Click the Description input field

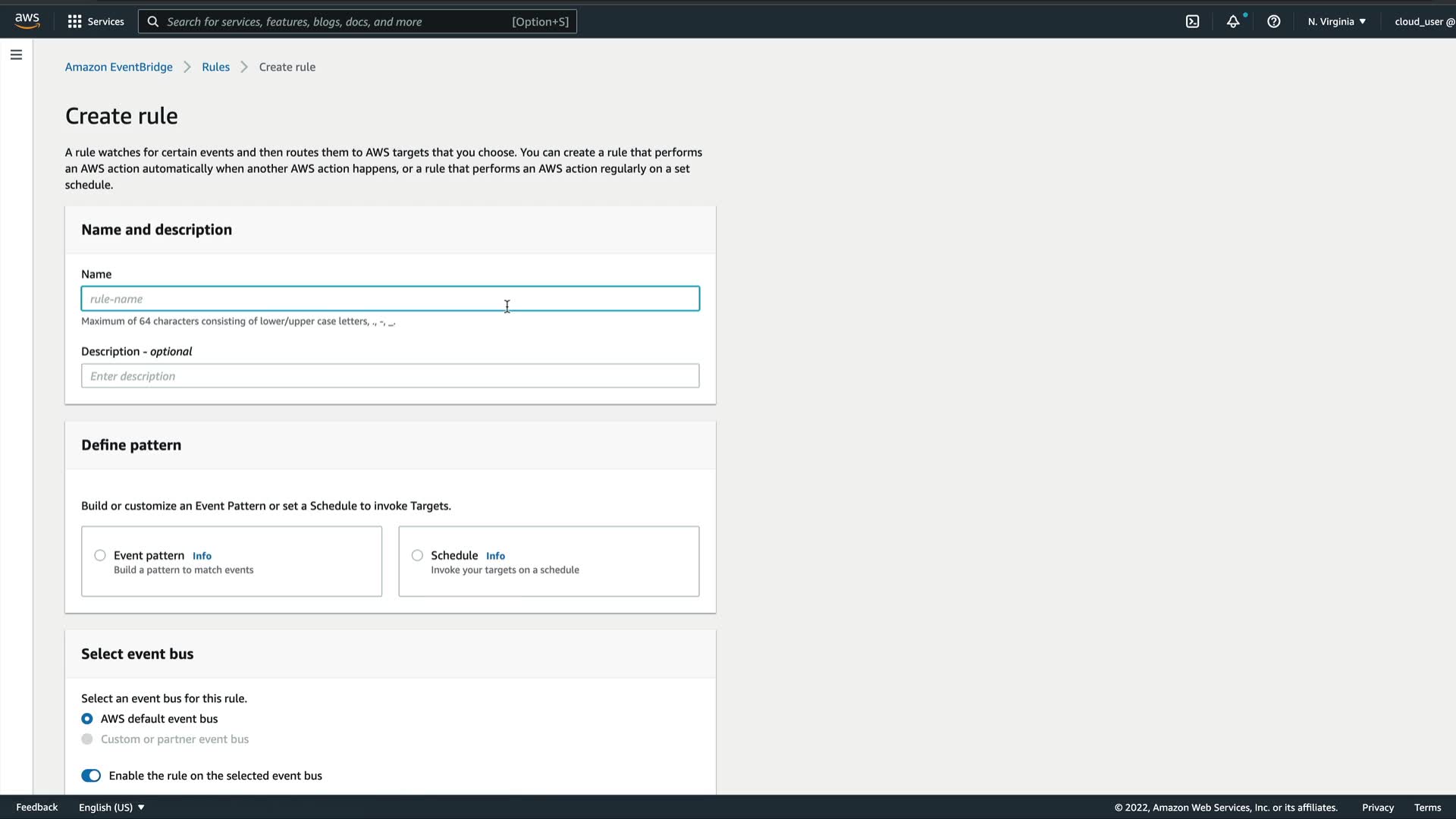(x=390, y=376)
